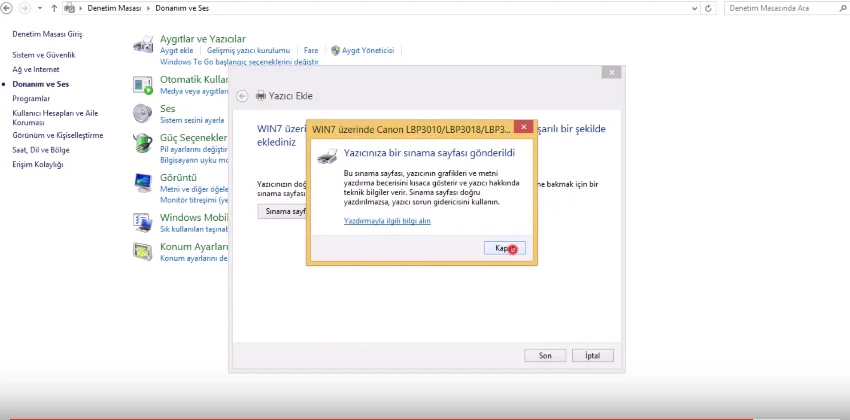Click the up one level arrow

tap(54, 8)
